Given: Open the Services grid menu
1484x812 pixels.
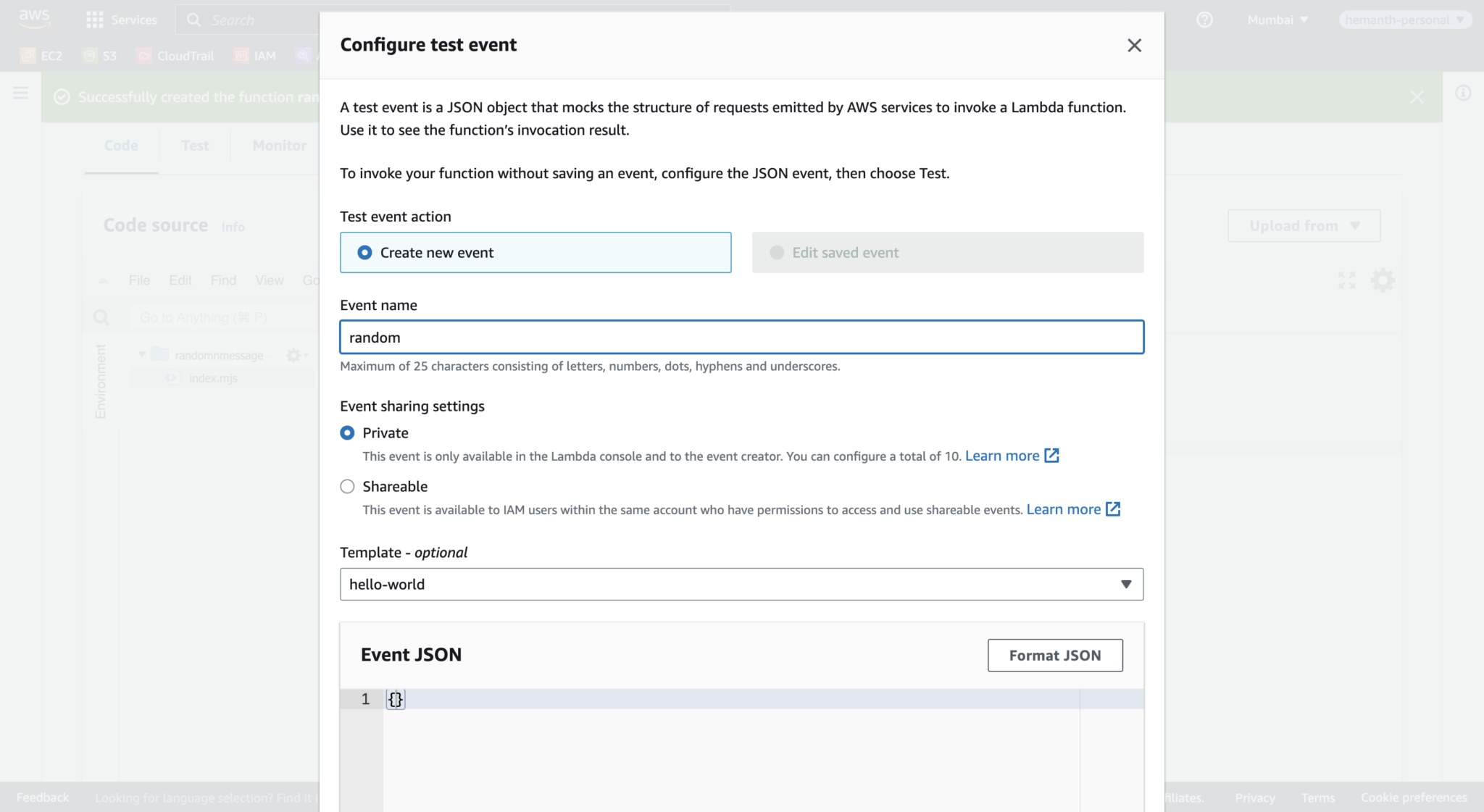Looking at the screenshot, I should (120, 20).
